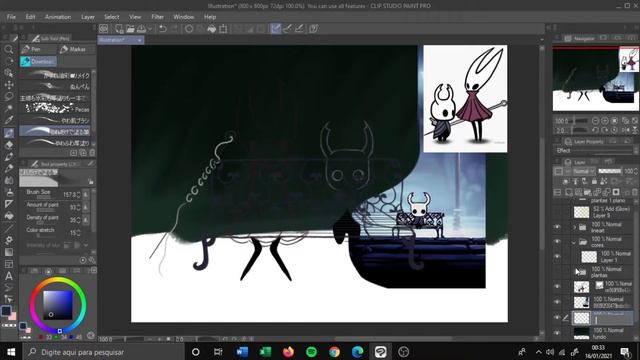Toggle Lock transparent pixels icon
Image resolution: width=640 pixels, height=360 pixels.
click(604, 181)
